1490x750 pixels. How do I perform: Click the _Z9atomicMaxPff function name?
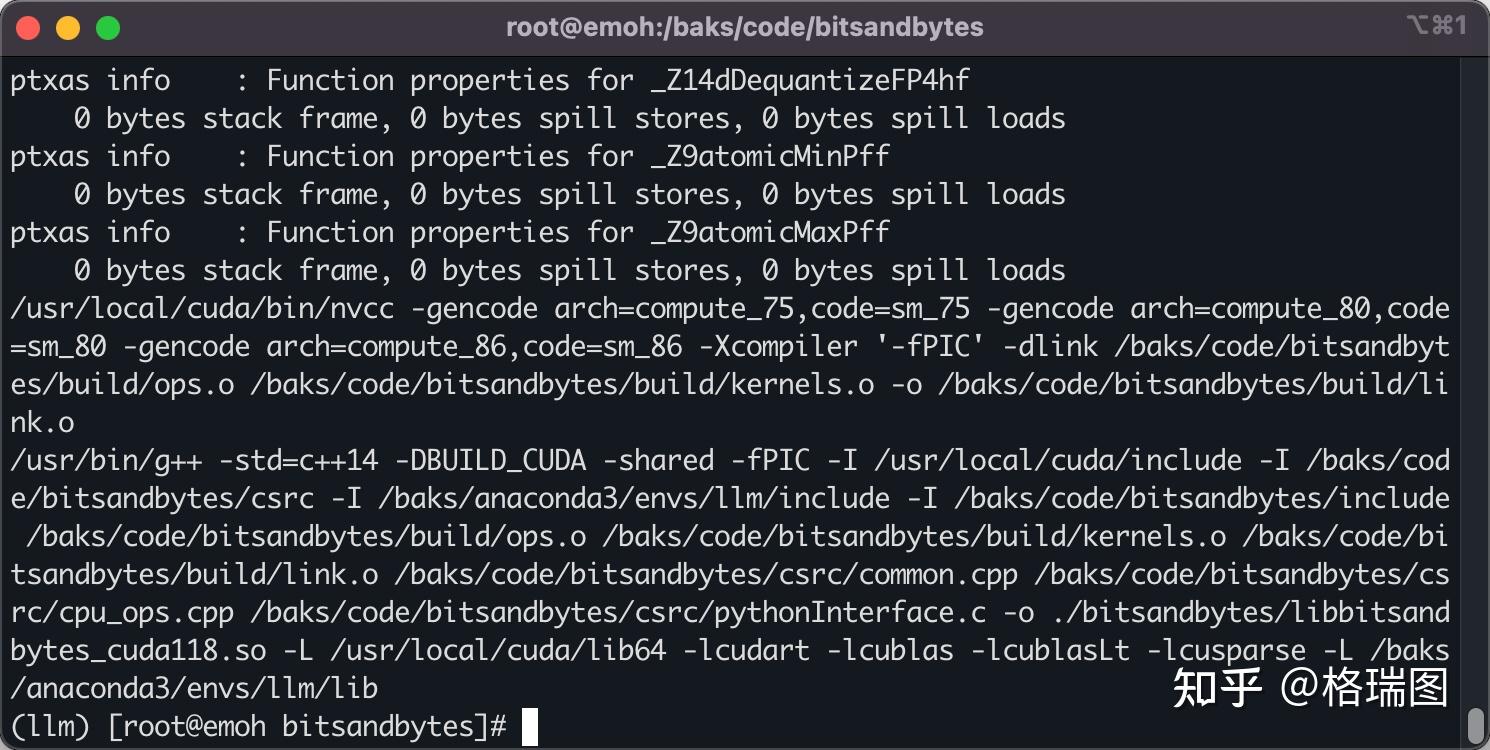coord(770,232)
